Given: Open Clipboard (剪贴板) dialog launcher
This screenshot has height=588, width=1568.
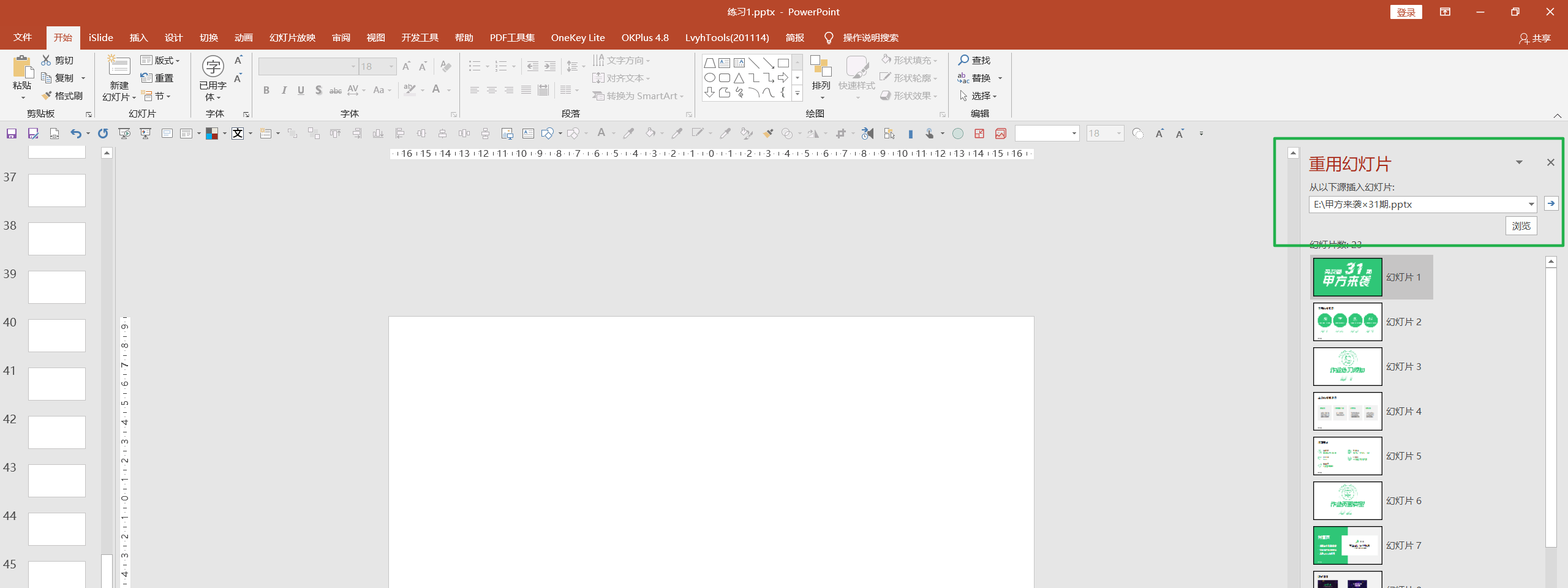Looking at the screenshot, I should click(89, 115).
